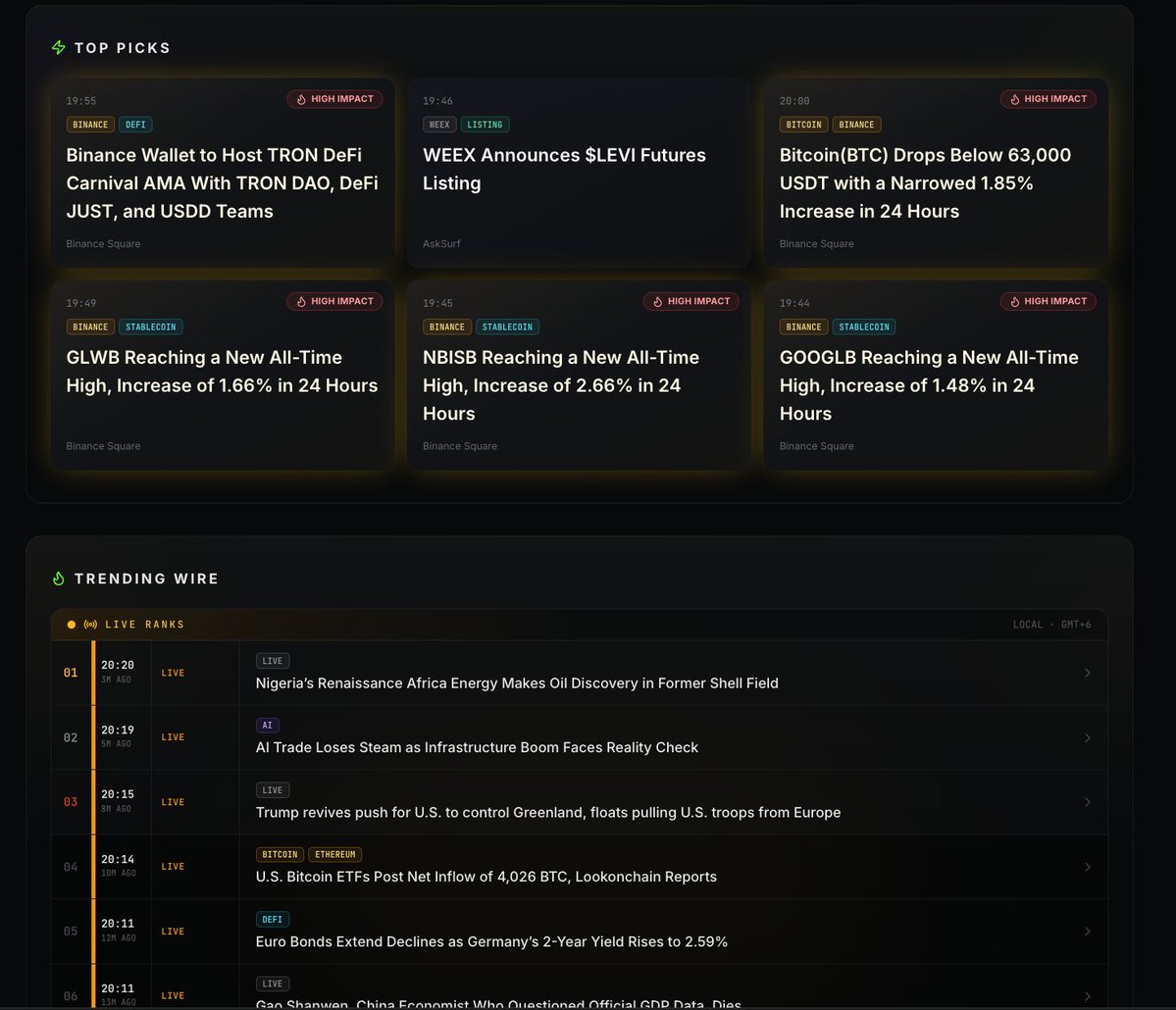The width and height of the screenshot is (1176, 1010).
Task: Select BINANCE tag on Bitcoin Drops card
Action: pos(856,125)
